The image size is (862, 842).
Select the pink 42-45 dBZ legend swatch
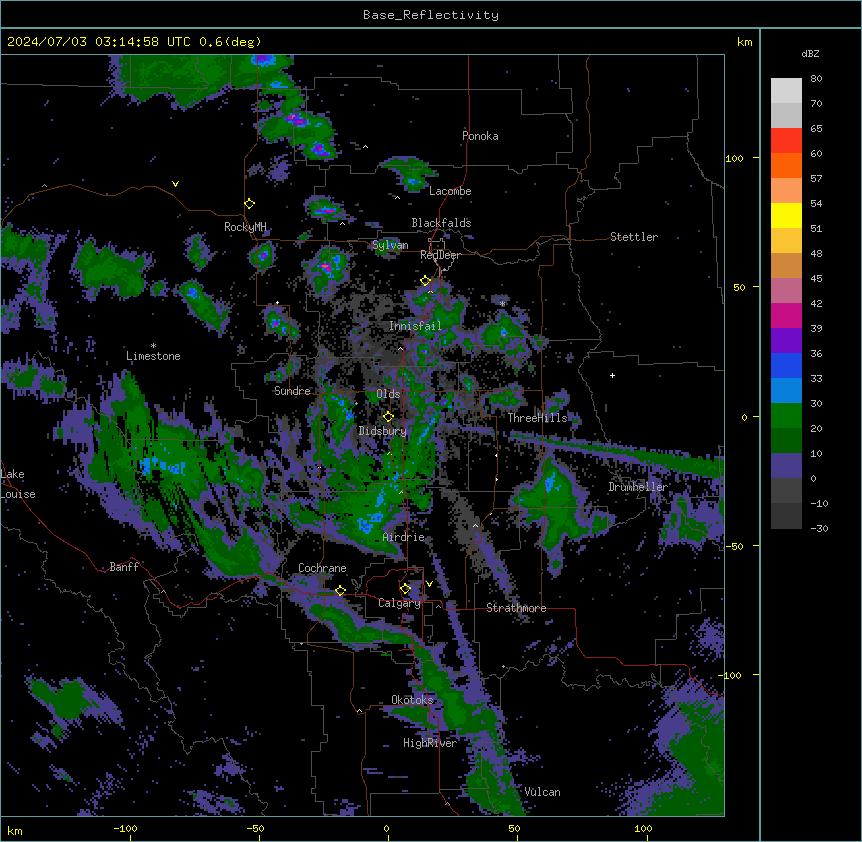786,290
